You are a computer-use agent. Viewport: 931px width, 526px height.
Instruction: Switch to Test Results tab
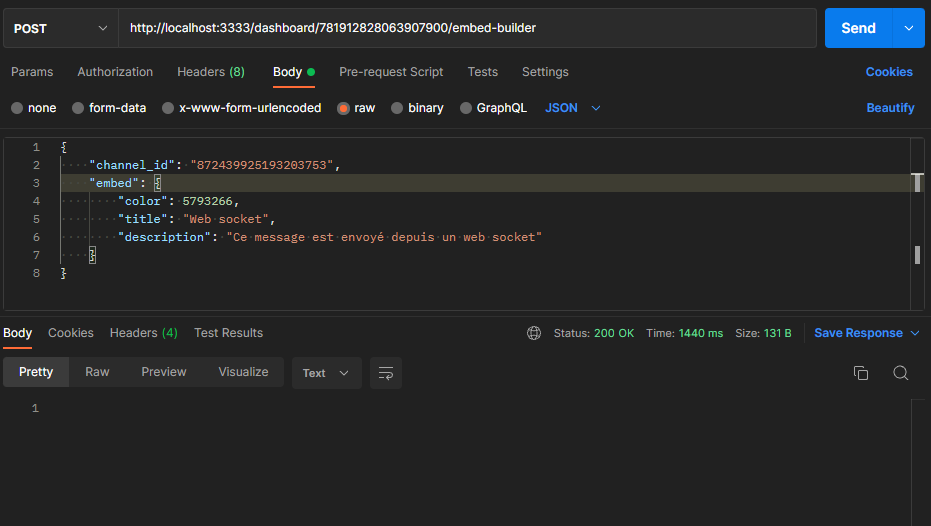[x=229, y=333]
